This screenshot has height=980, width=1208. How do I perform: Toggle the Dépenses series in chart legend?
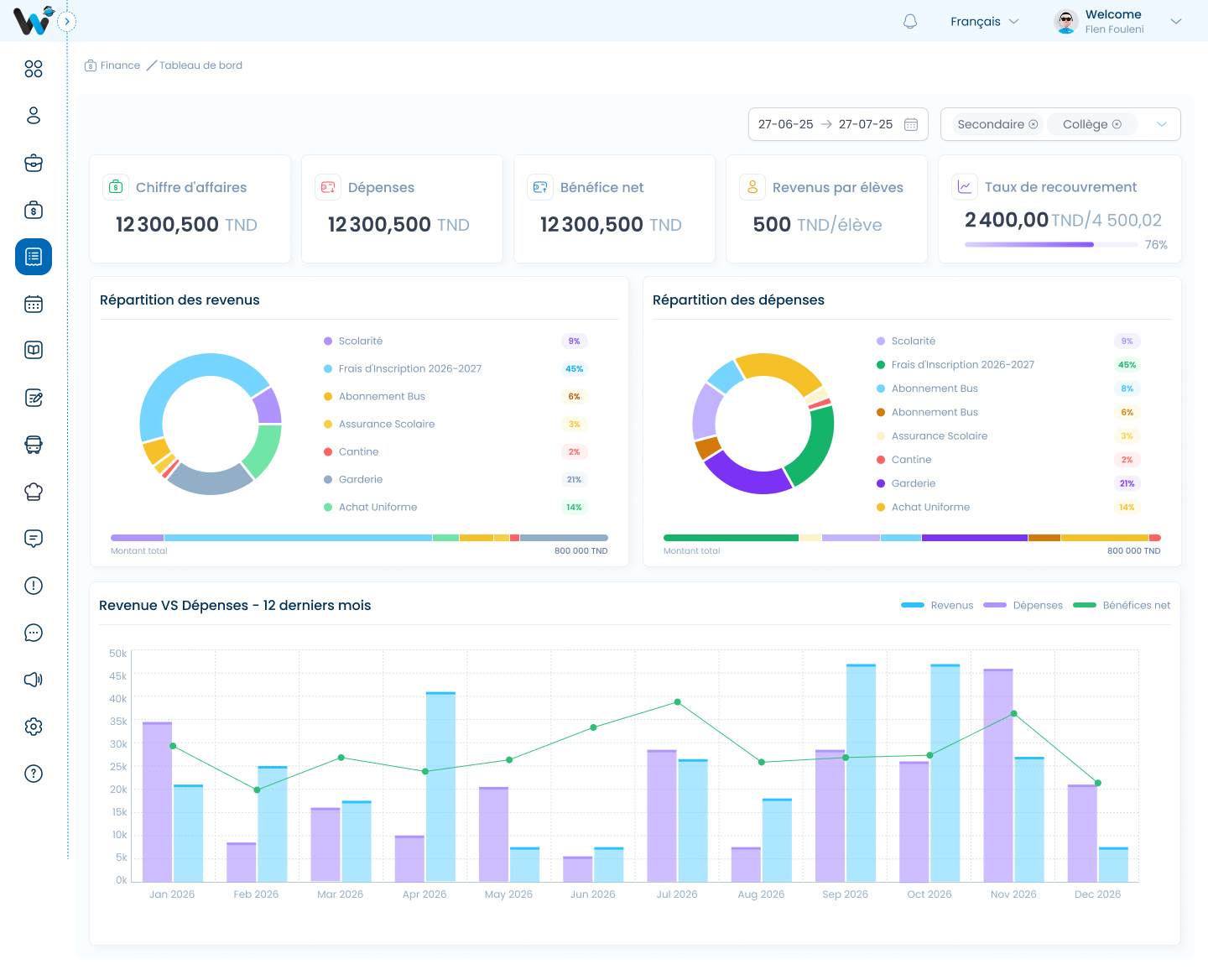(1023, 605)
